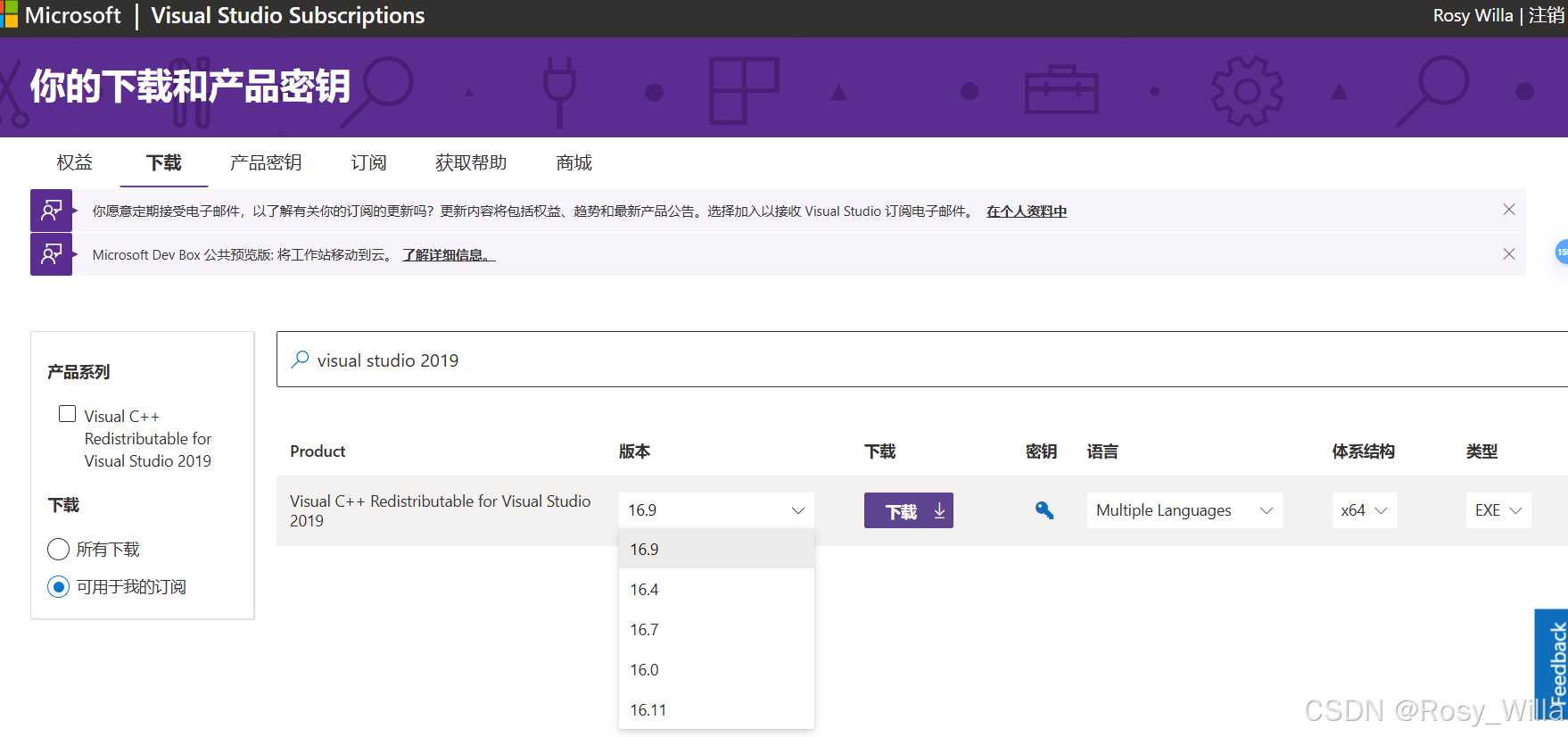Dismiss the email subscription notification
The width and height of the screenshot is (1568, 737).
[1508, 210]
